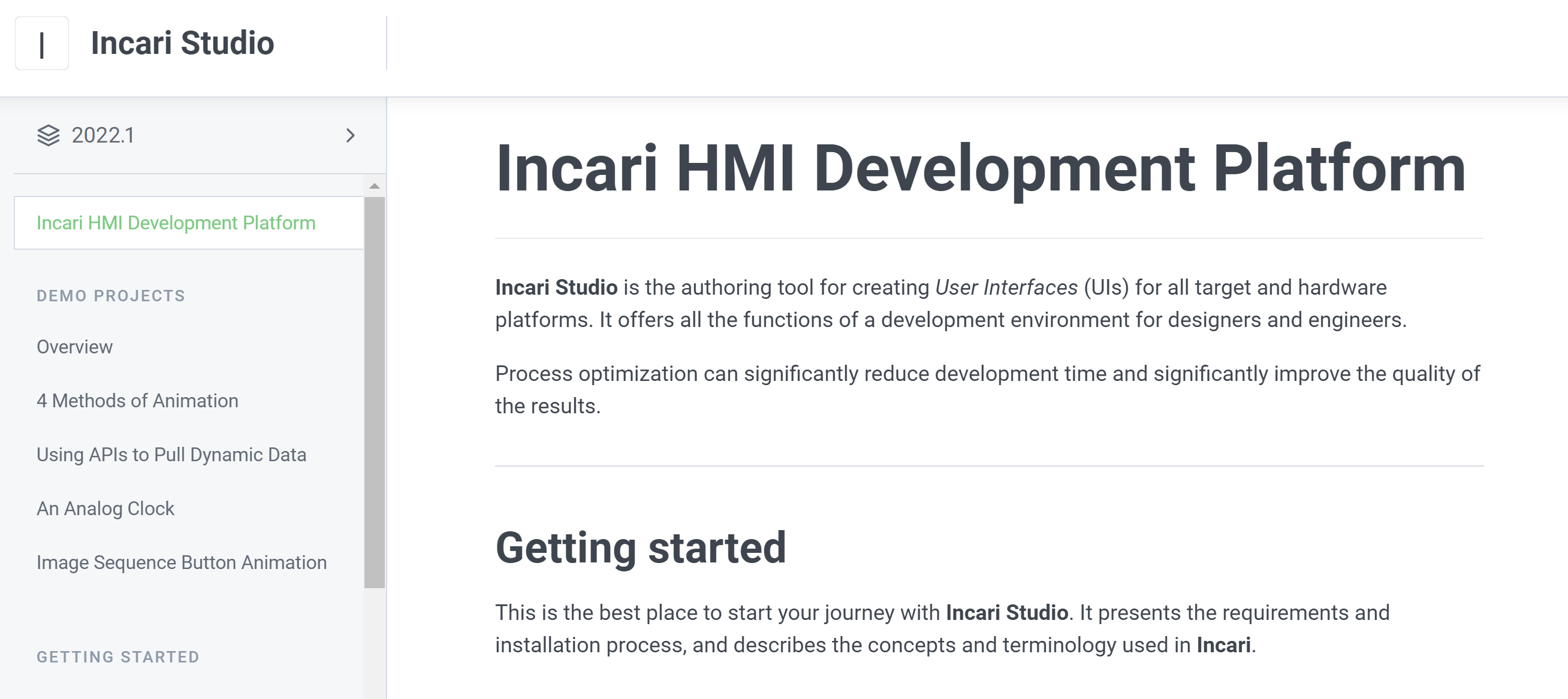The height and width of the screenshot is (699, 1568).
Task: Click the Incari HMI Development Platform main heading
Action: coord(980,168)
